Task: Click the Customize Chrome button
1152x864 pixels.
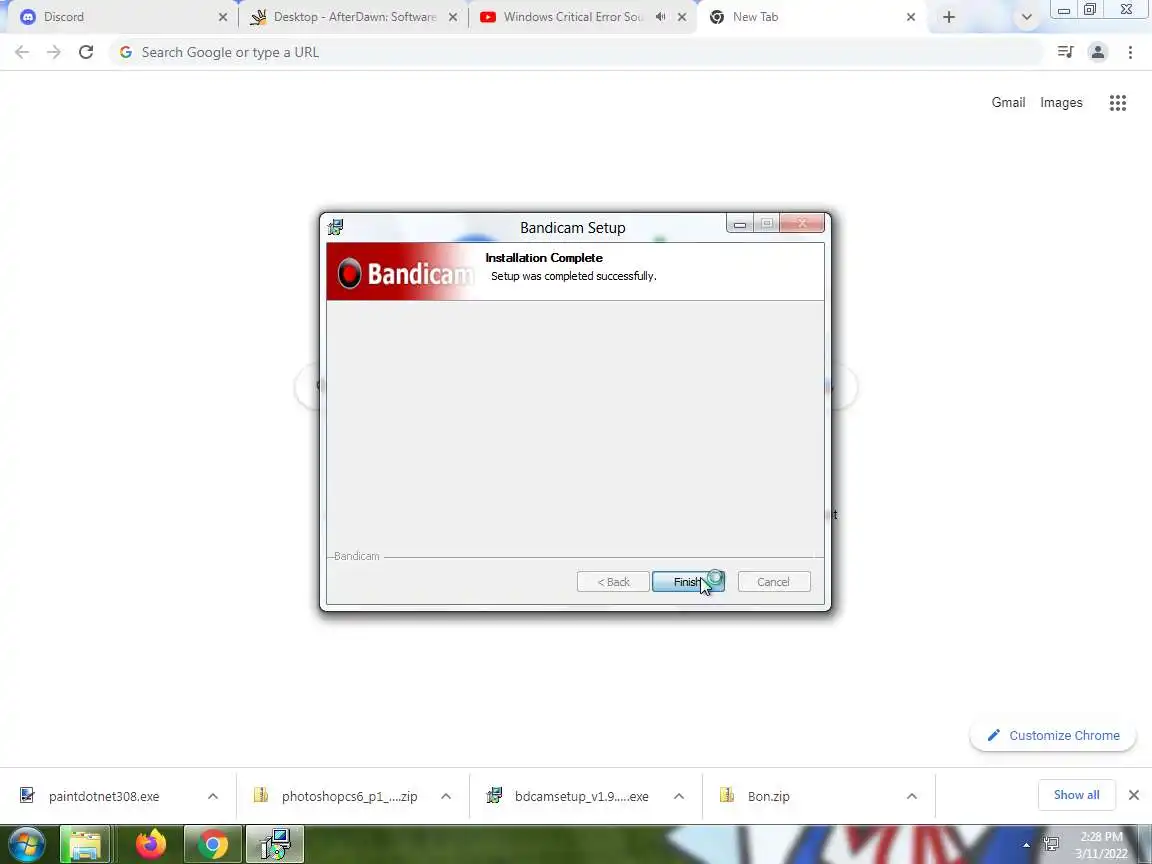Action: (1053, 735)
